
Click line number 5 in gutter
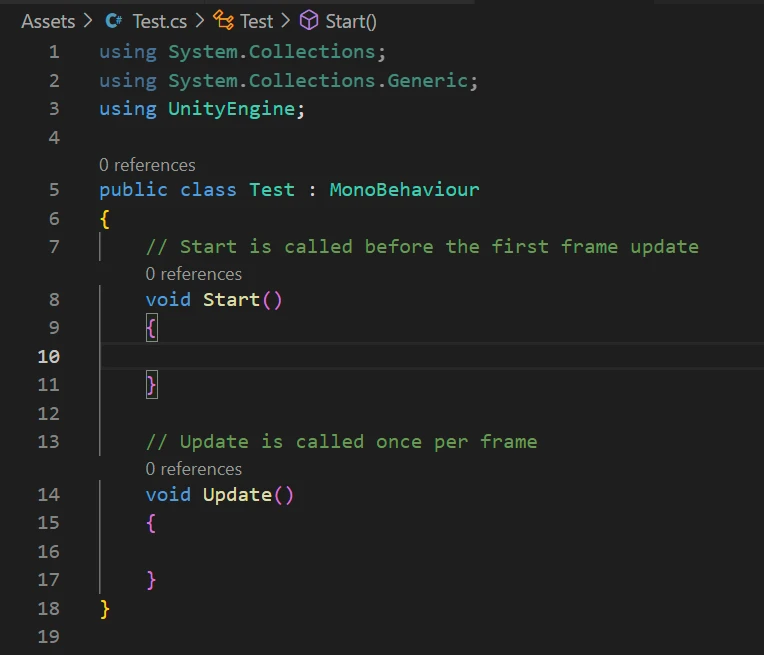(x=54, y=190)
